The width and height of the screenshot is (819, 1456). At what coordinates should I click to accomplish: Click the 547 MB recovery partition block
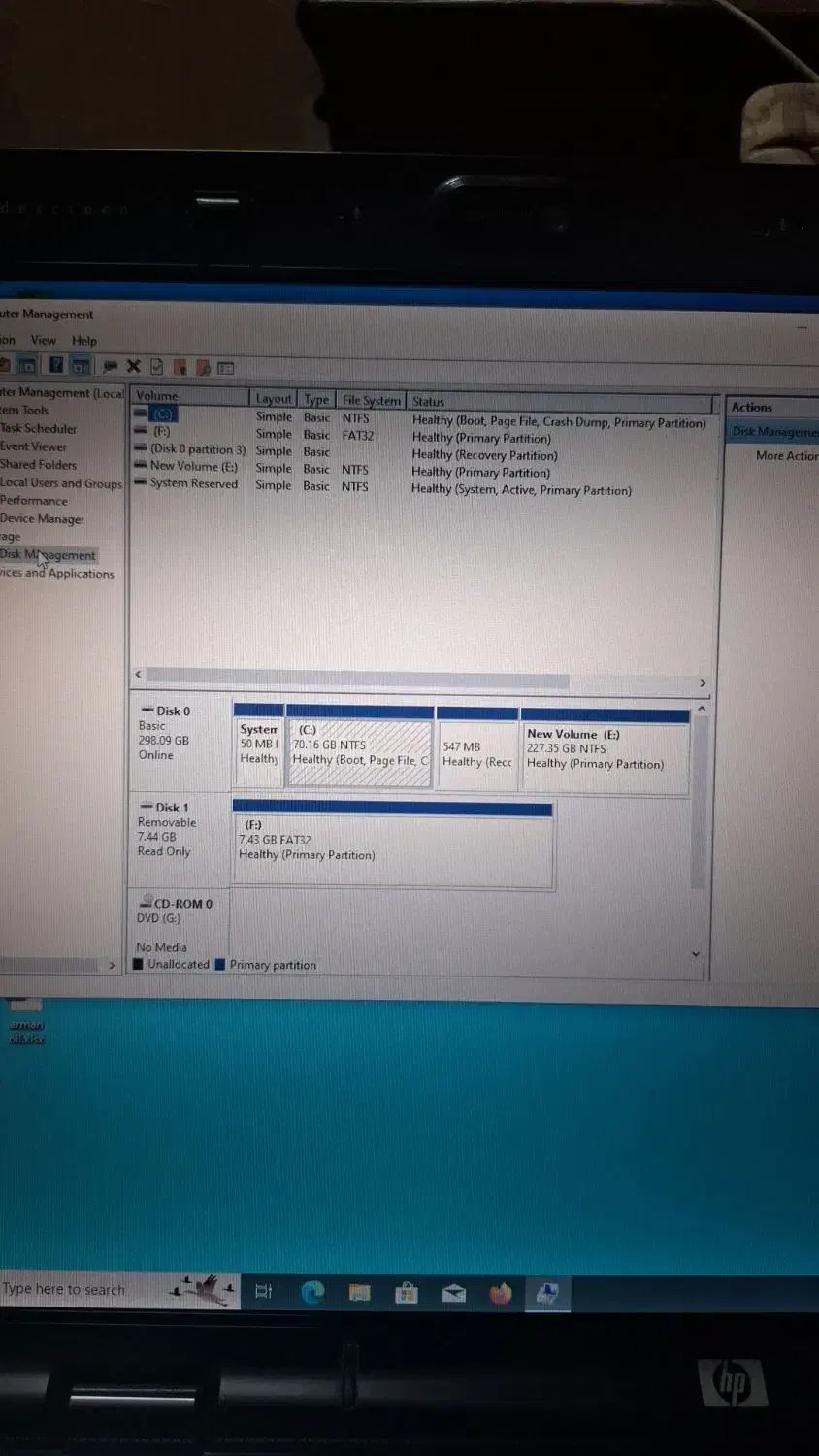(477, 747)
